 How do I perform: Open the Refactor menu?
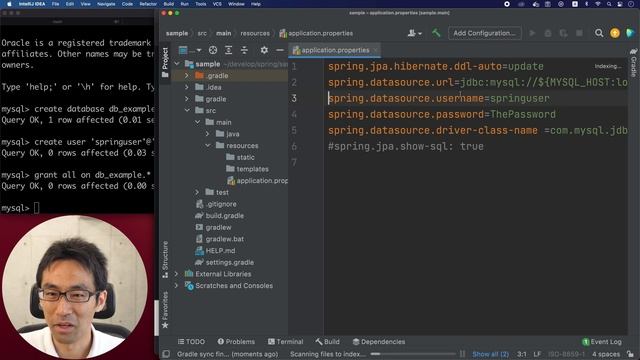(148, 4)
